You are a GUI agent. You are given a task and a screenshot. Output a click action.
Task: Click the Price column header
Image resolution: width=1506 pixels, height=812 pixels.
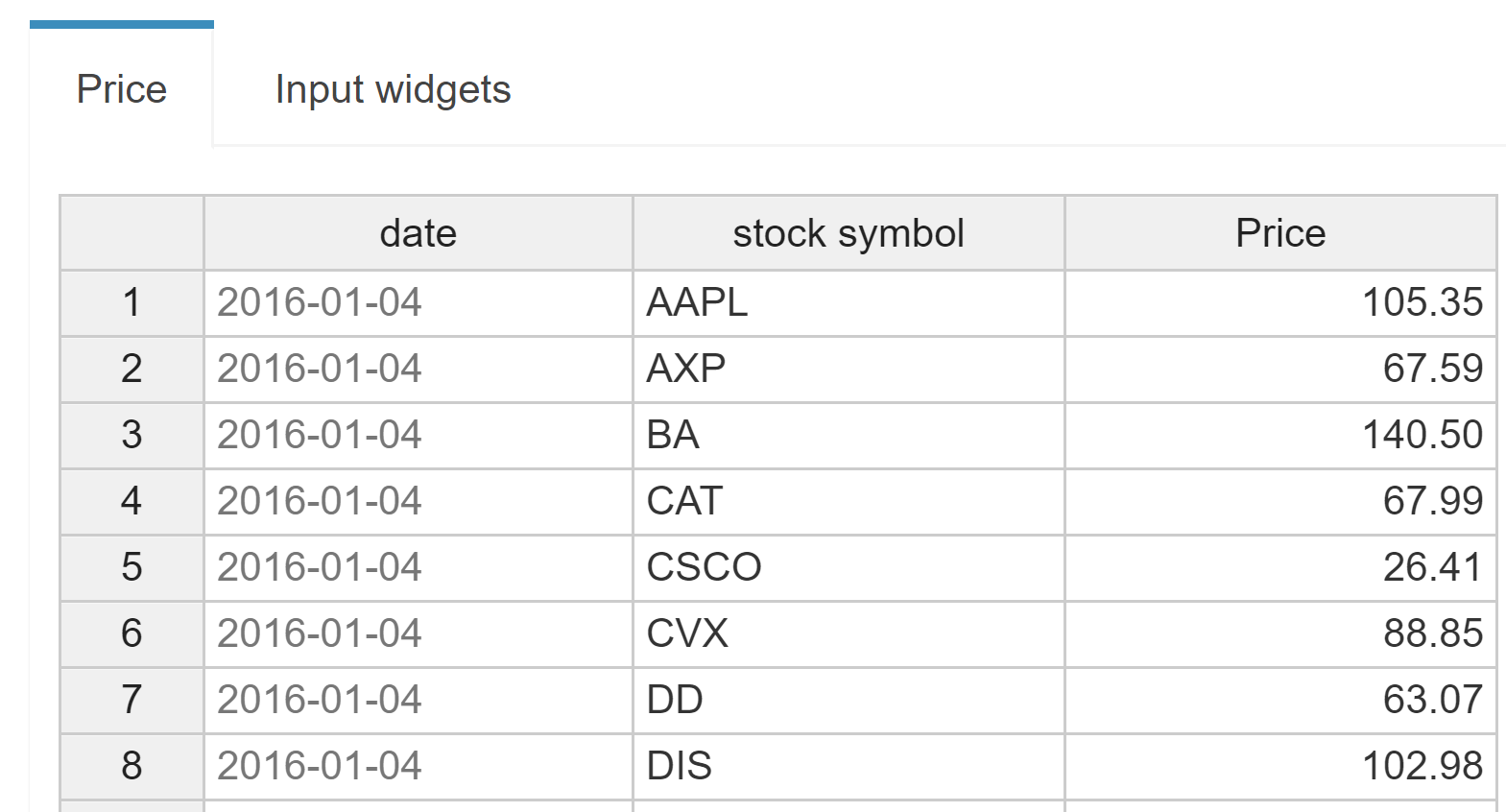(x=1279, y=233)
